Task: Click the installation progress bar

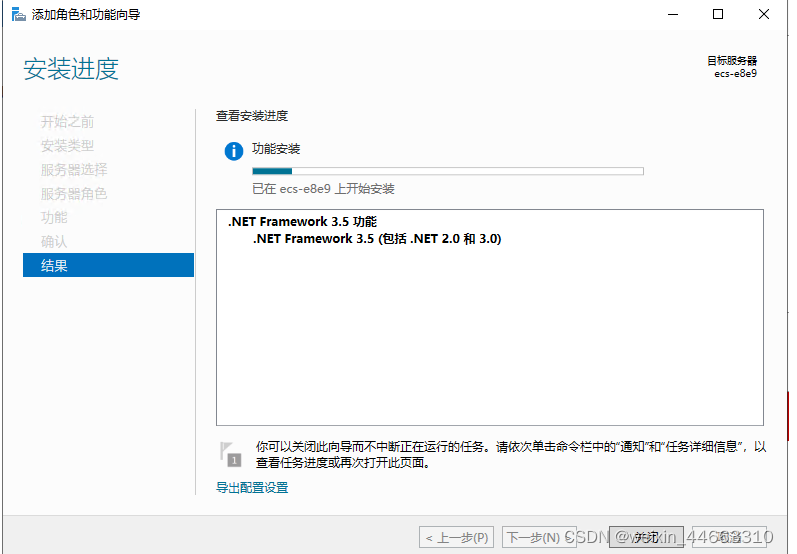Action: click(447, 171)
